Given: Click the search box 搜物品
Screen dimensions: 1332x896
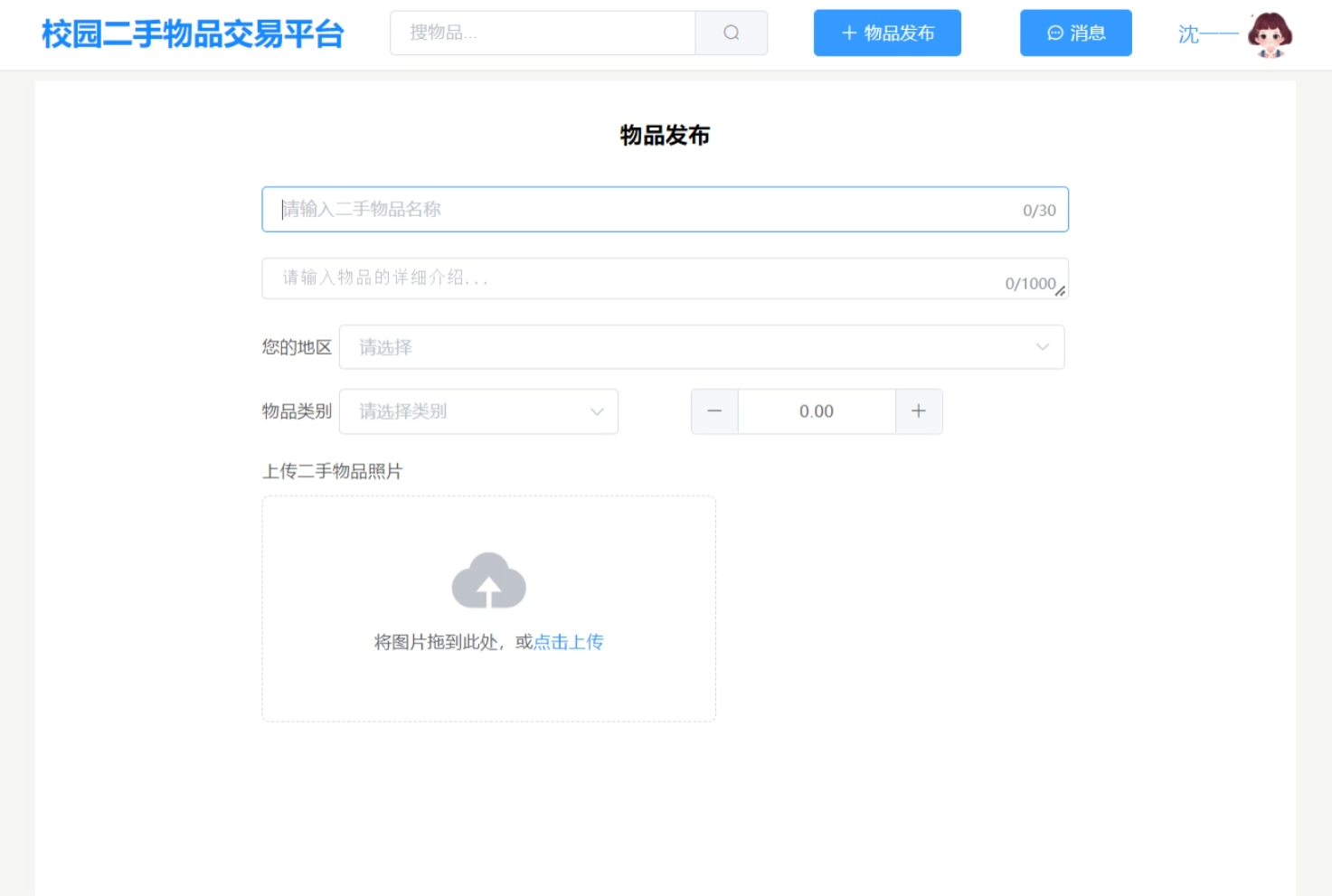Looking at the screenshot, I should click(541, 33).
